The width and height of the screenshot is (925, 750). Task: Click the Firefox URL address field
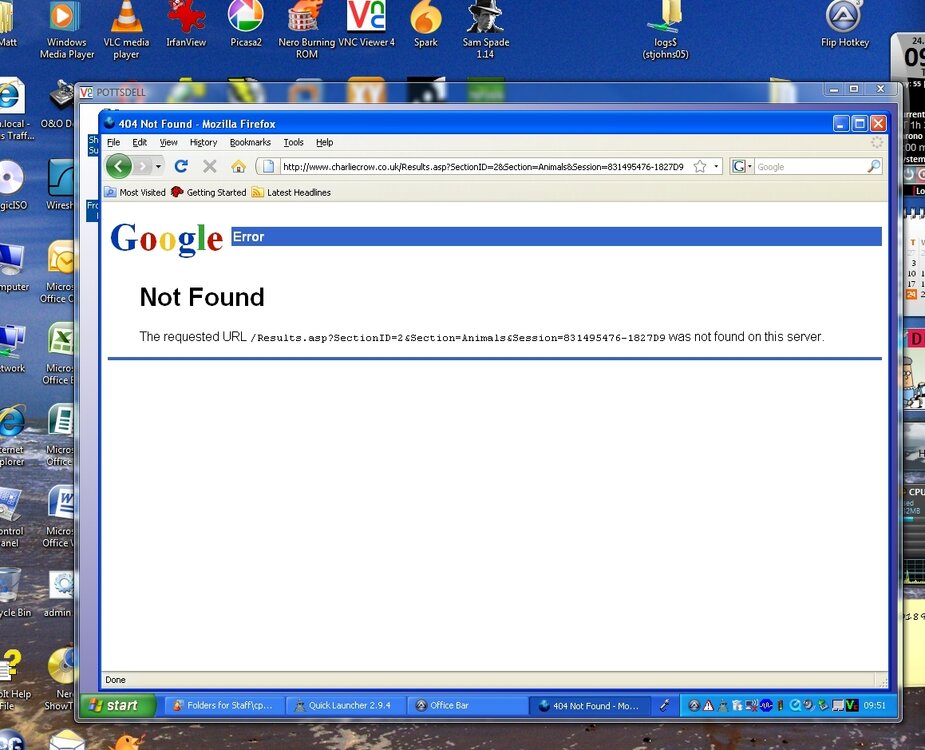[x=483, y=166]
